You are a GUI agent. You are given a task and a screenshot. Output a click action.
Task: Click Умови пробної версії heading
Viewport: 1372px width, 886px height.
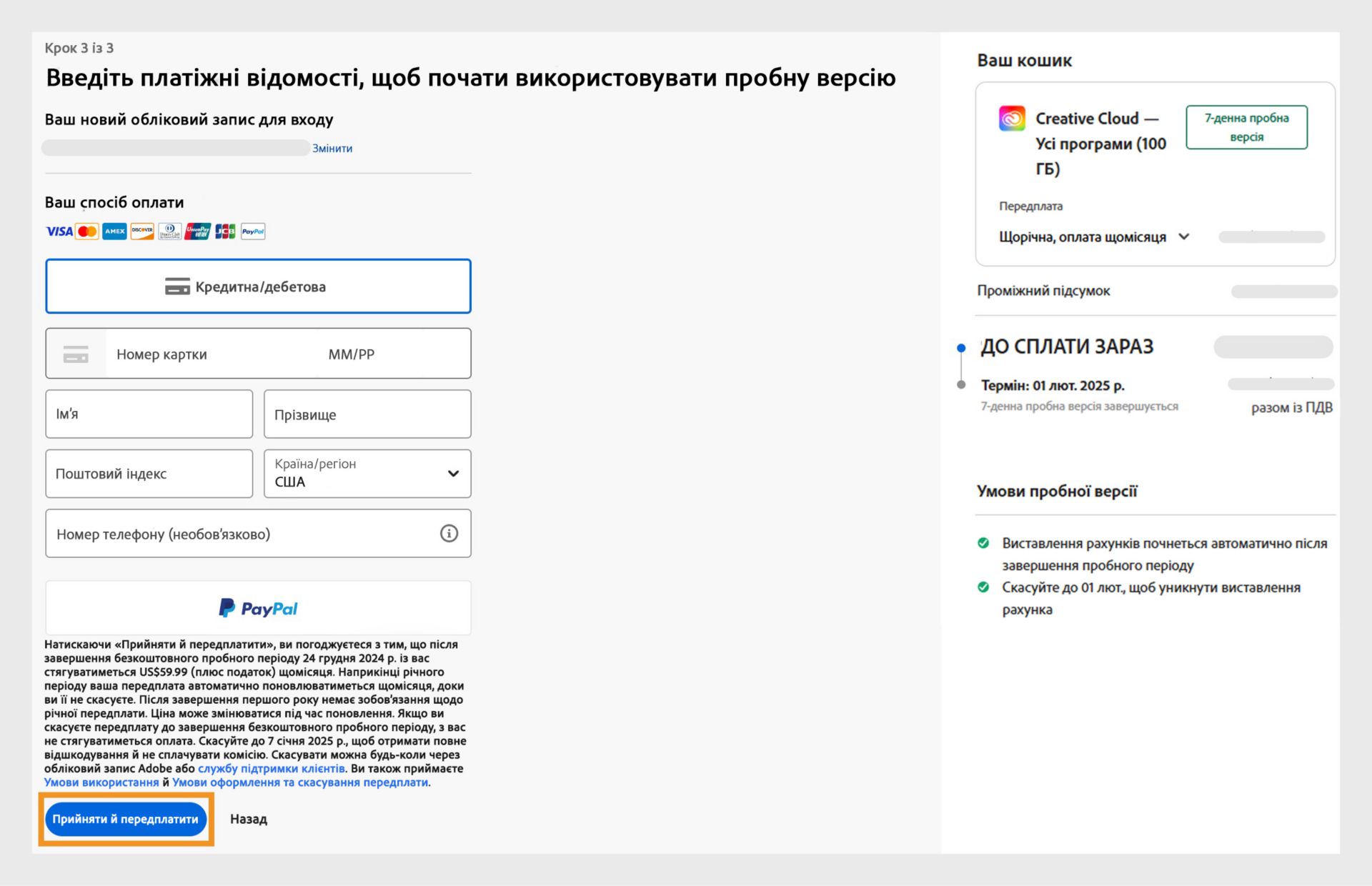[x=1057, y=492]
